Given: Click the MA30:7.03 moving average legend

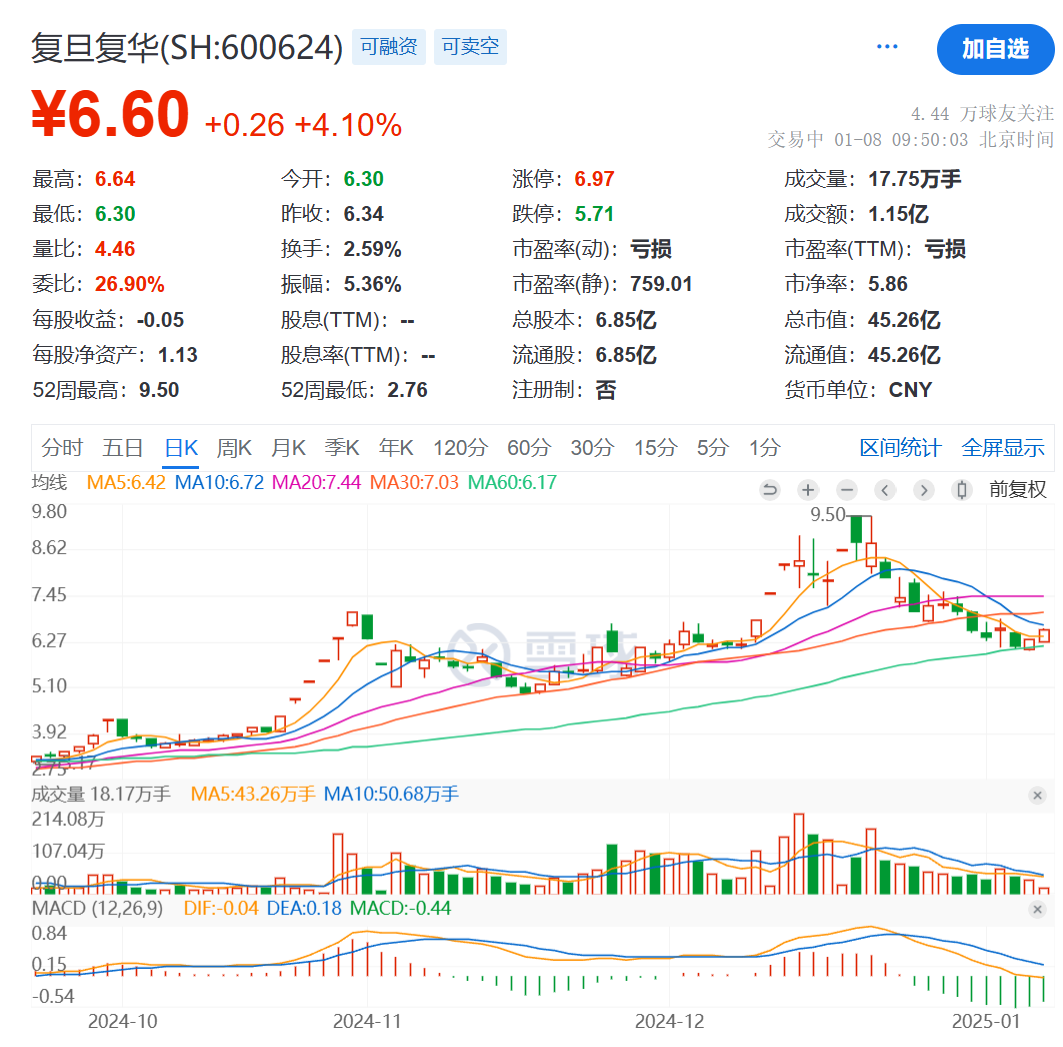Looking at the screenshot, I should [414, 483].
